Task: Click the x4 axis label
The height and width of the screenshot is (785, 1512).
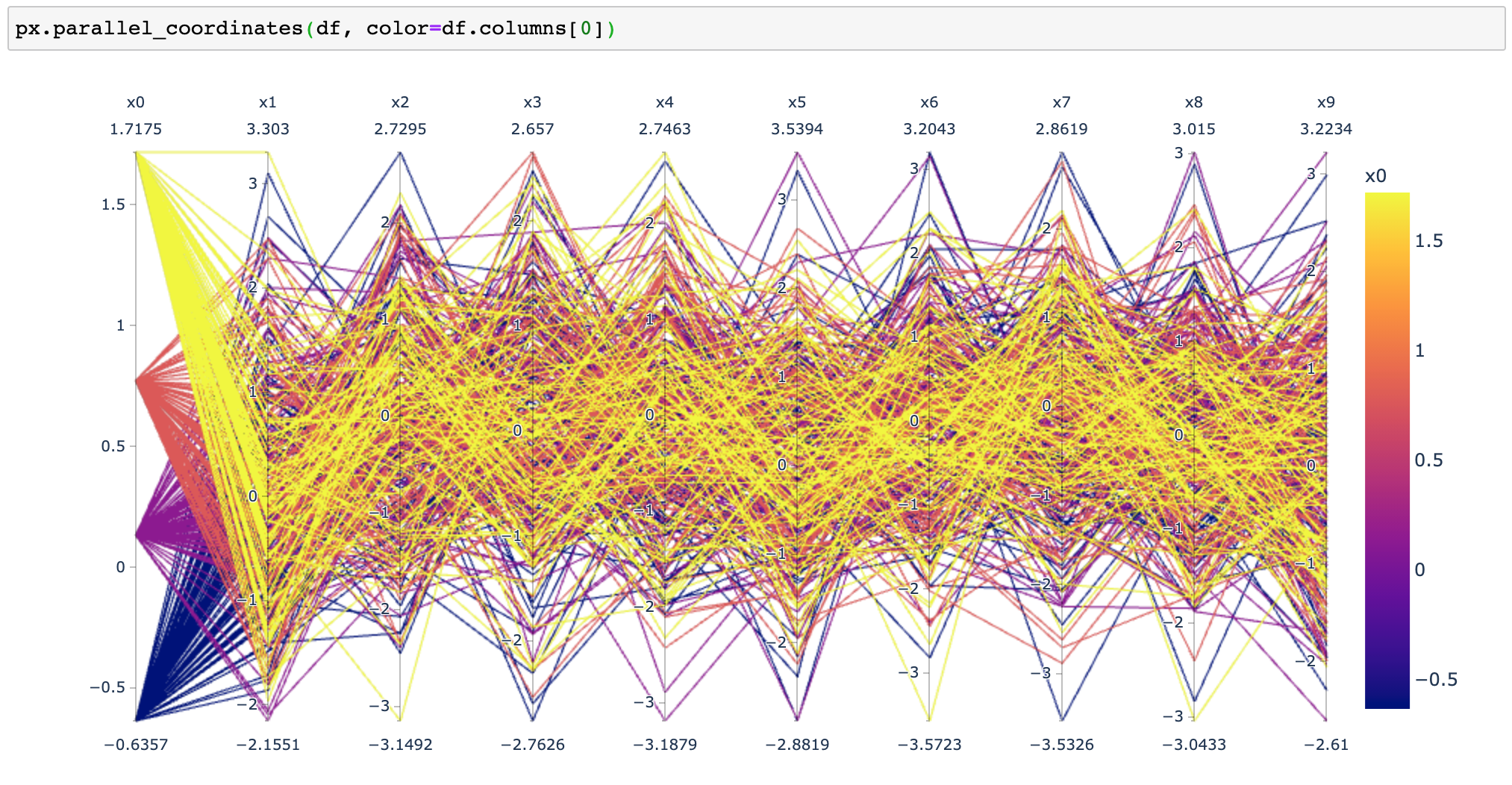Action: tap(665, 102)
